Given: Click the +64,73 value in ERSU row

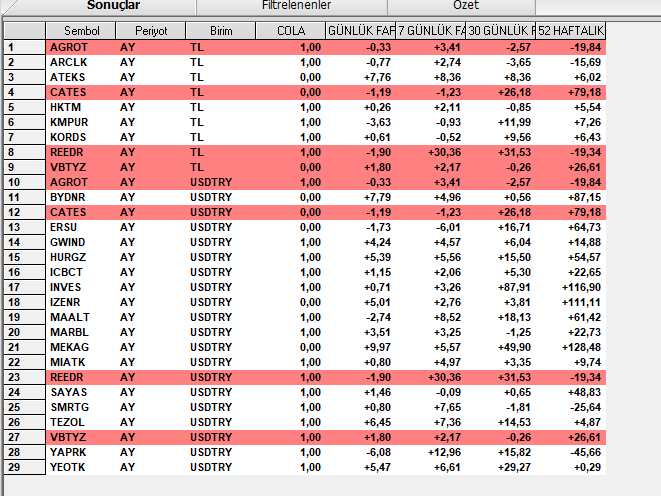Looking at the screenshot, I should 584,227.
